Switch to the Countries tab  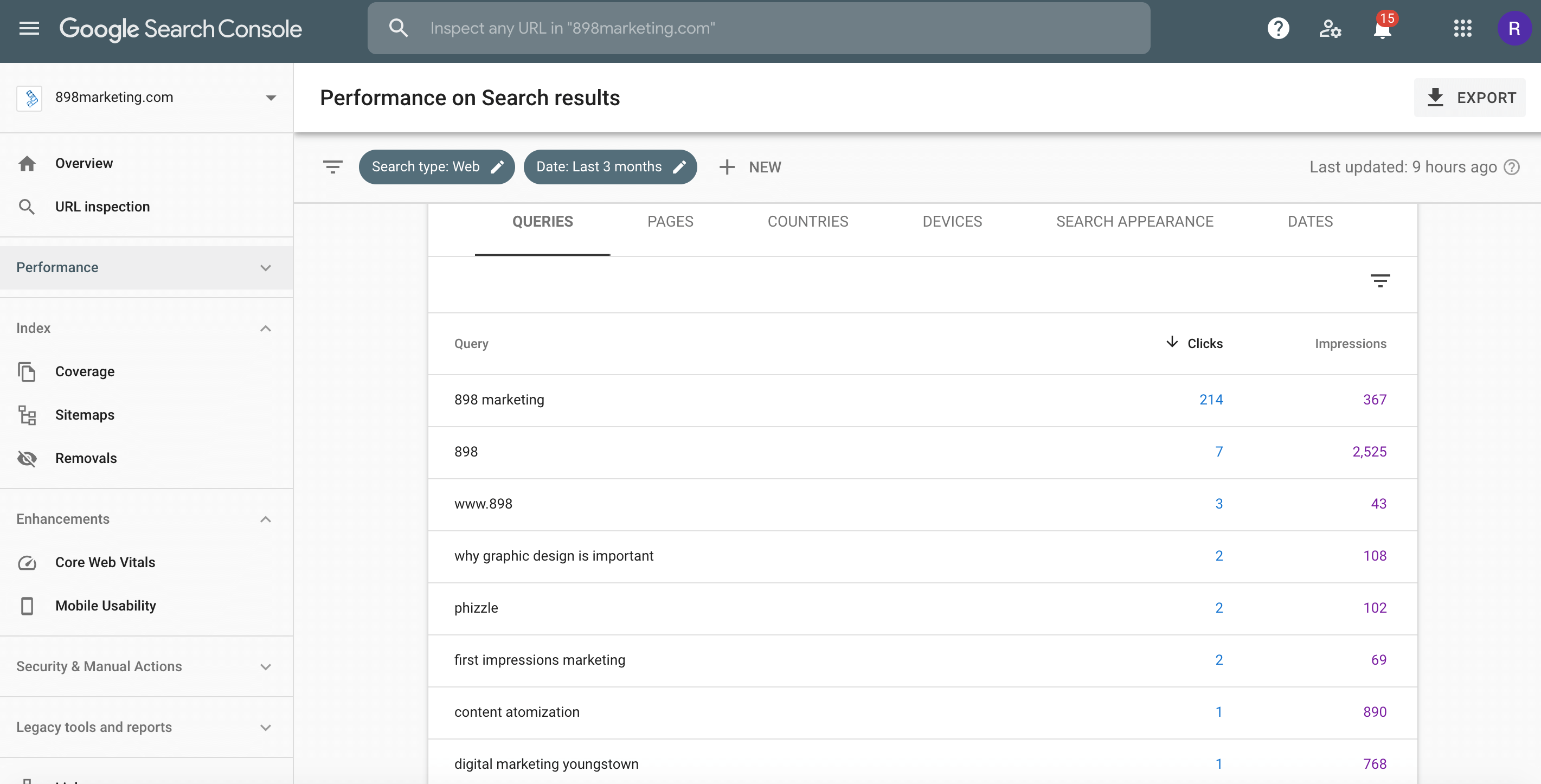(807, 222)
